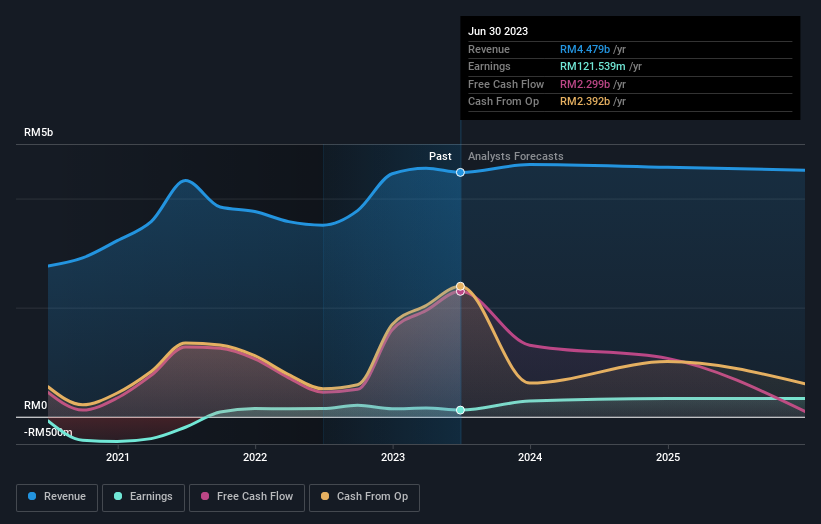Click the RM2.392b cash from op value

585,102
